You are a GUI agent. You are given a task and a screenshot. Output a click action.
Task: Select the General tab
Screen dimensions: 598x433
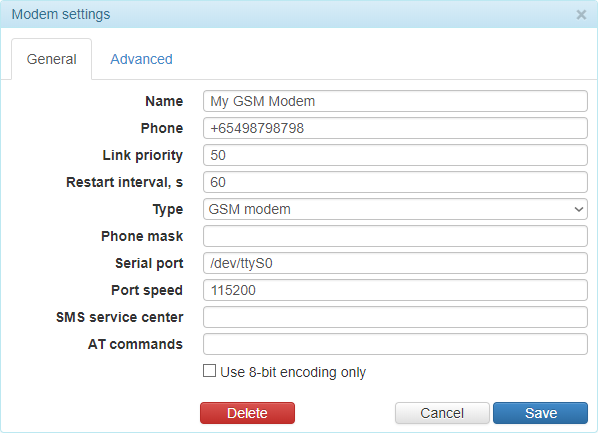(51, 59)
